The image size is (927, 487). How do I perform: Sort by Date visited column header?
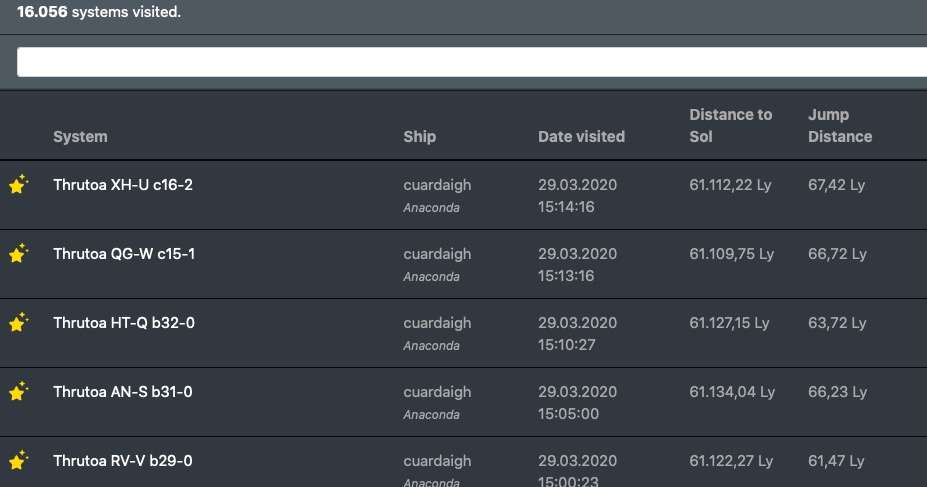tap(581, 136)
